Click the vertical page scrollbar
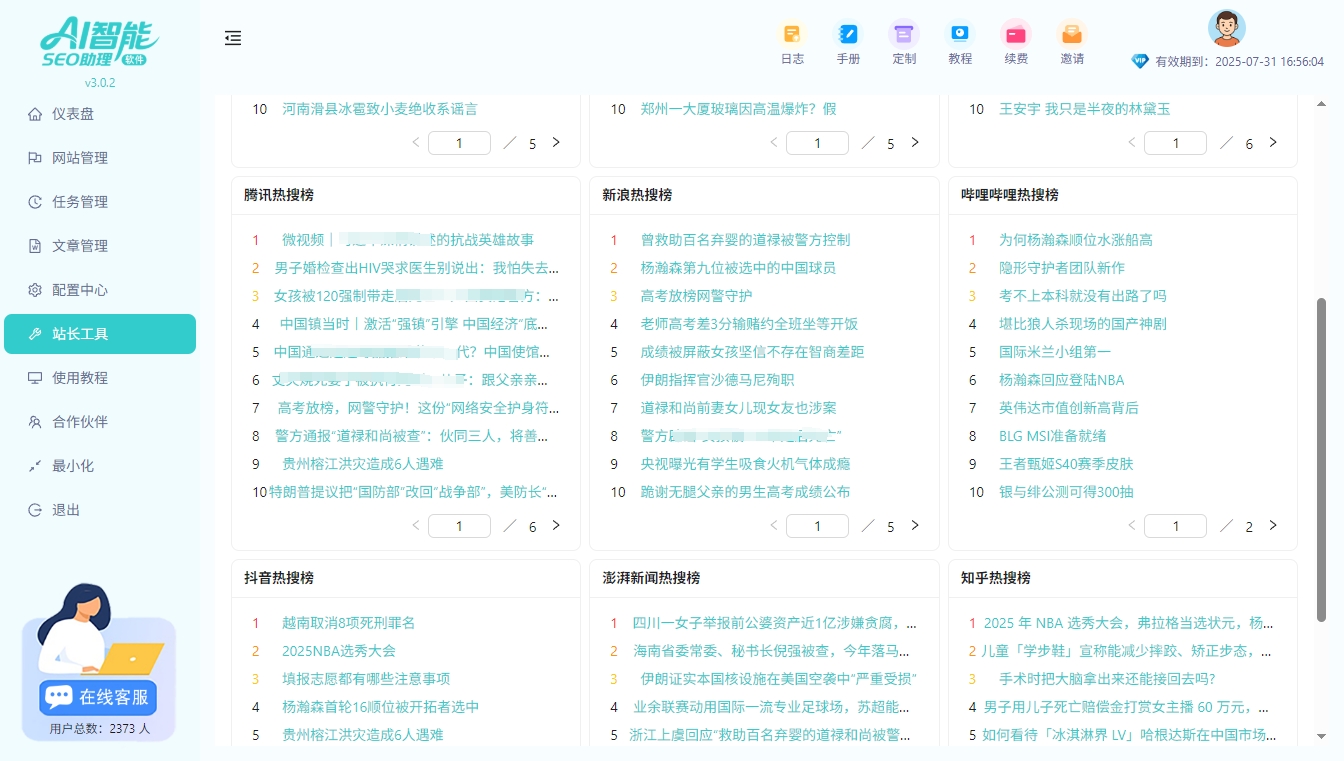Screen dimensions: 1344x761 [1320, 460]
